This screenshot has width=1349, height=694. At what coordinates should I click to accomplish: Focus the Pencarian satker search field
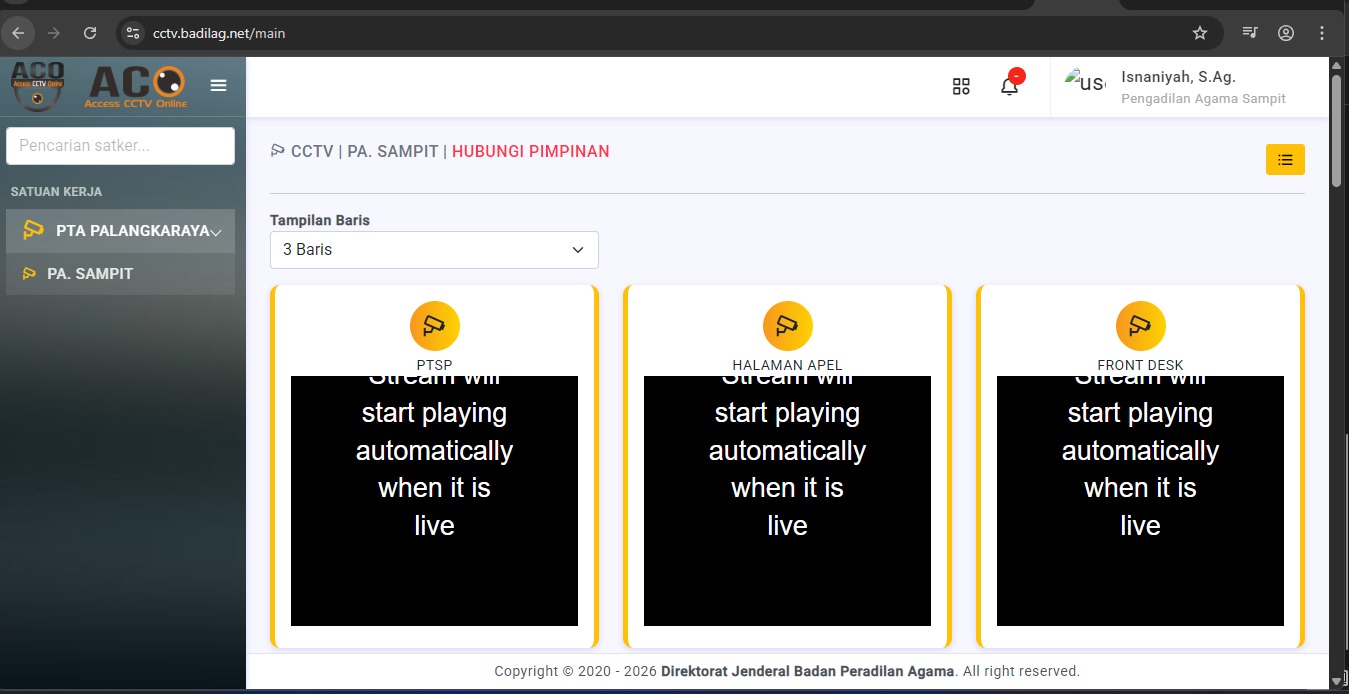pos(120,146)
